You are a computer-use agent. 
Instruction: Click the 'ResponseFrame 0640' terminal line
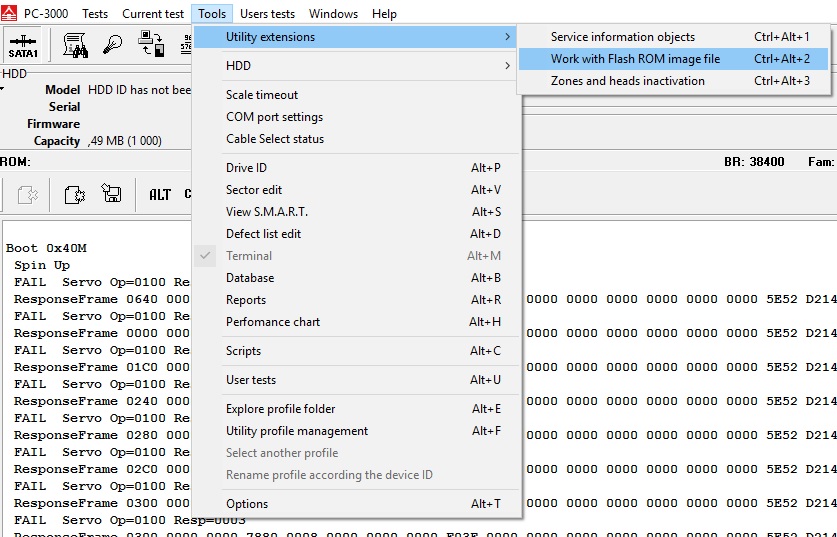tap(101, 299)
